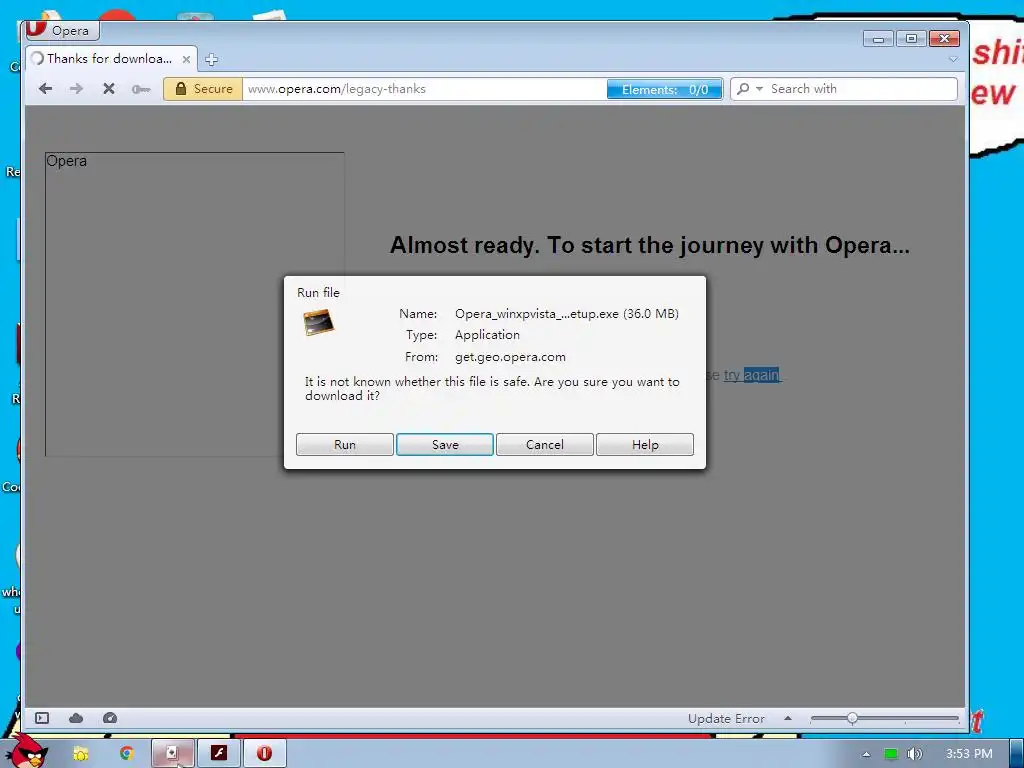This screenshot has width=1024, height=768.
Task: Click the 3:53 PM clock
Action: pos(969,754)
